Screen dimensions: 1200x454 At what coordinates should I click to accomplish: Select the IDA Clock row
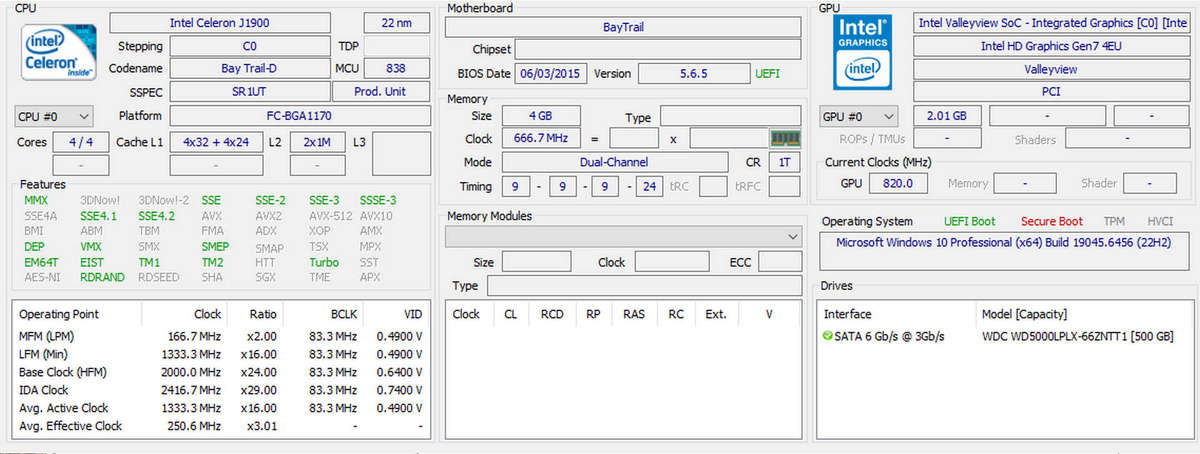tap(44, 390)
